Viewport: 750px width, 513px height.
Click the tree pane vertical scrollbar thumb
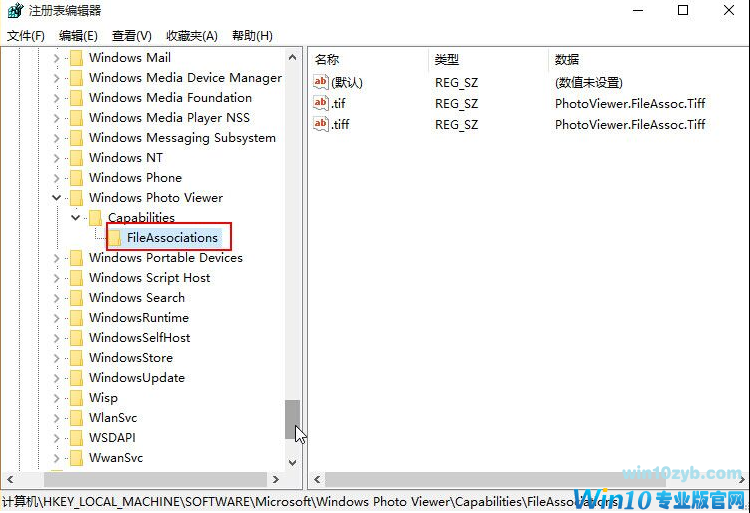[x=293, y=419]
